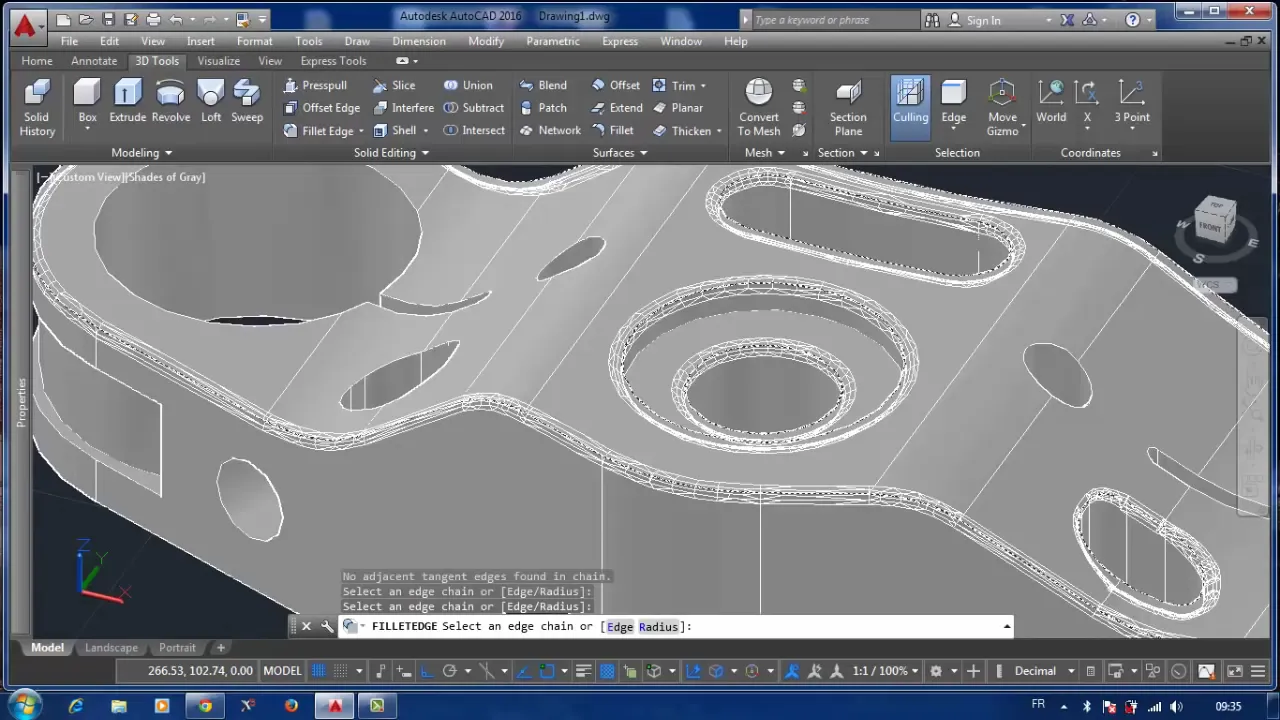Open the Union boolean tool
Image resolution: width=1280 pixels, height=720 pixels.
coord(470,85)
